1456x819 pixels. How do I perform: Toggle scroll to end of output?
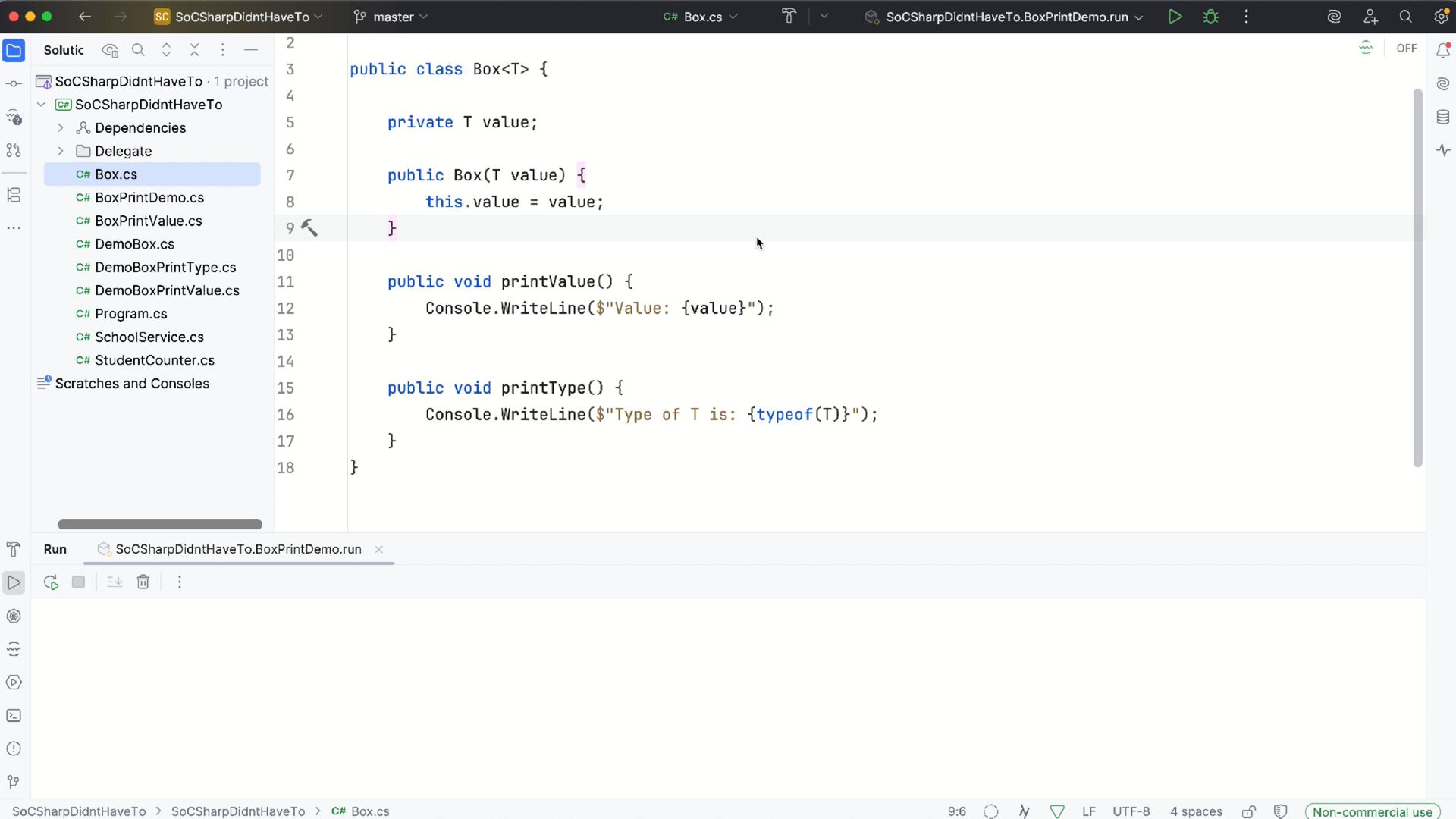click(x=115, y=582)
